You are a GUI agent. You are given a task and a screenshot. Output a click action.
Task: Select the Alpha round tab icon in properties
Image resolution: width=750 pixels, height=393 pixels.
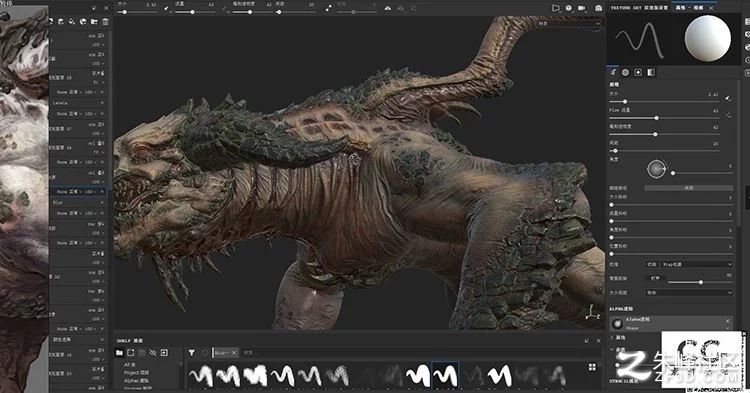[x=626, y=72]
